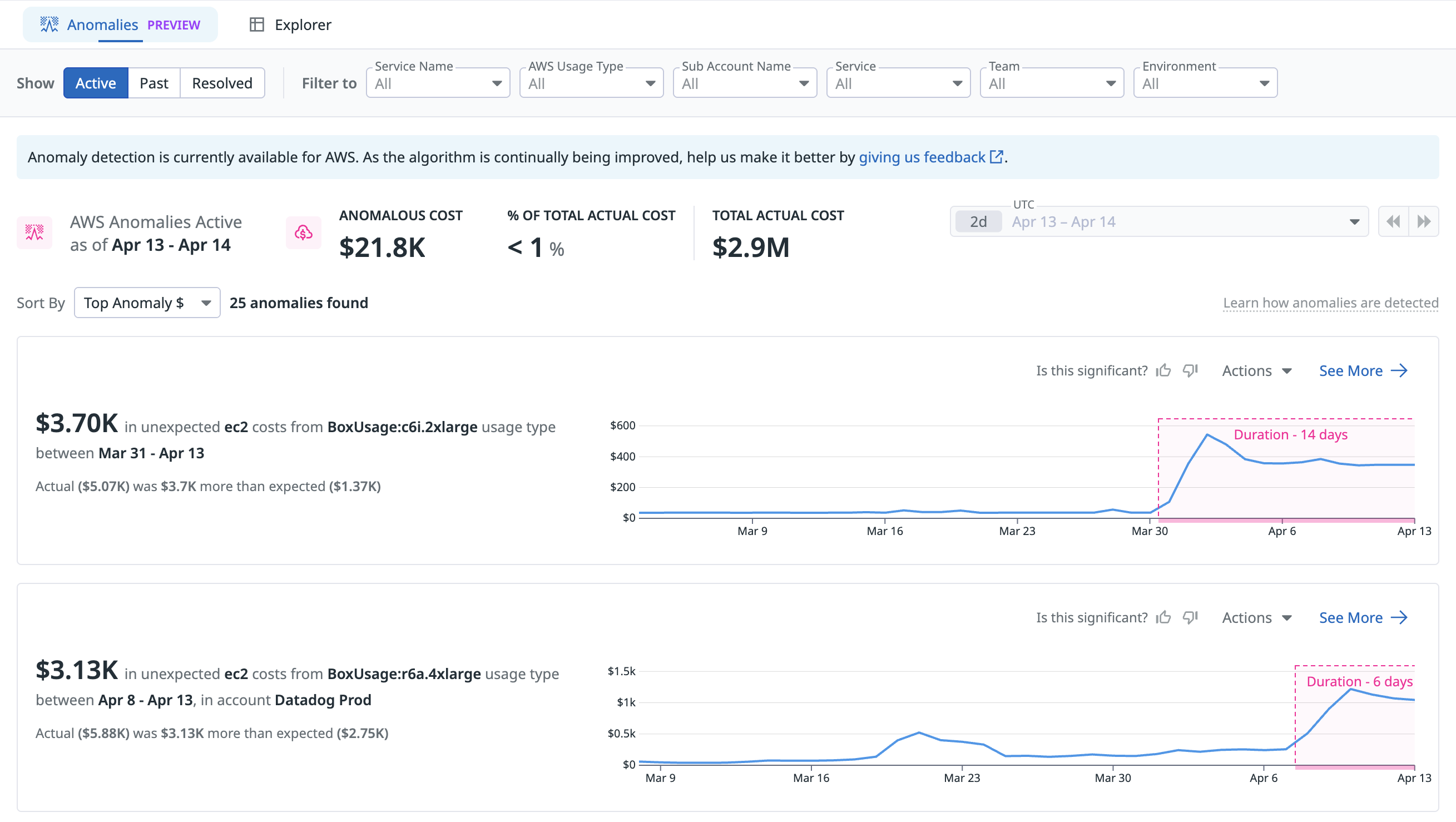Click the AWS Anomalies Active icon

pos(34,232)
